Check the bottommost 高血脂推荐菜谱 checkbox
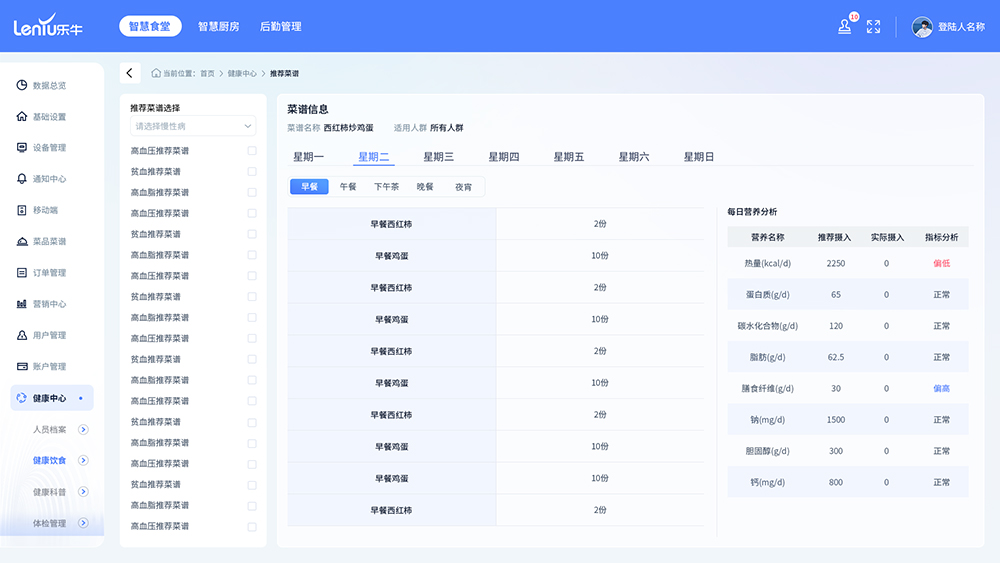 tap(252, 506)
